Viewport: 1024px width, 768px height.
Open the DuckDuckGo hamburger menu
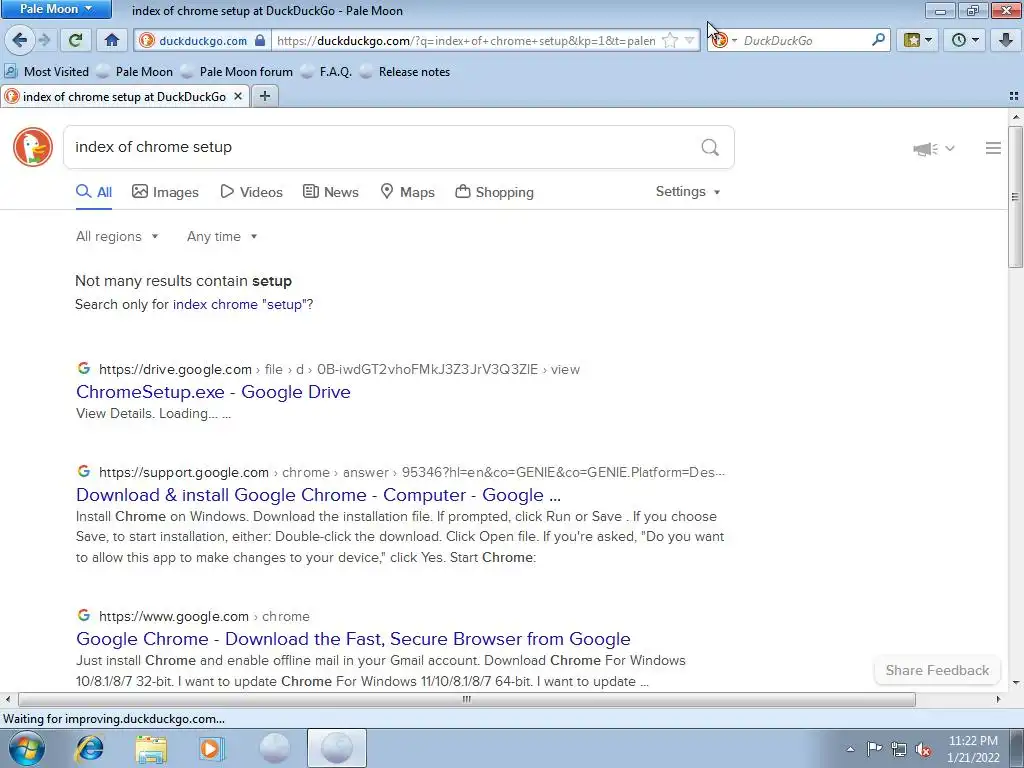click(x=993, y=148)
